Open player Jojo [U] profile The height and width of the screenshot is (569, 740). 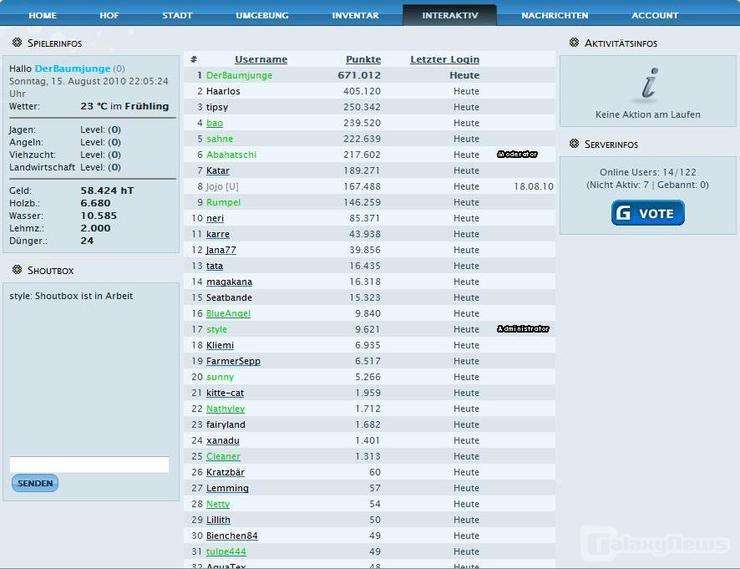coord(222,187)
